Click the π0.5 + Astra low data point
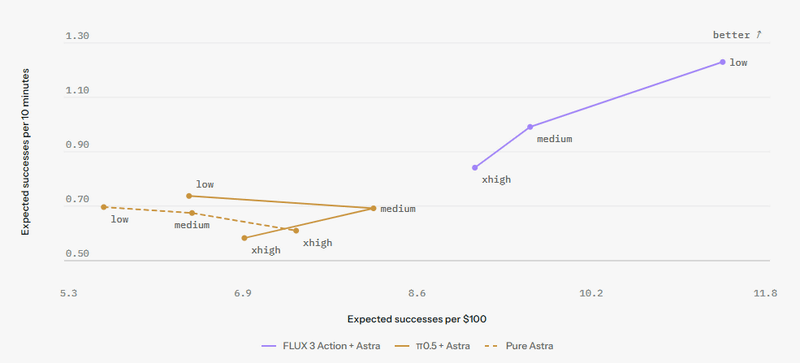This screenshot has height=363, width=800. pyautogui.click(x=189, y=196)
